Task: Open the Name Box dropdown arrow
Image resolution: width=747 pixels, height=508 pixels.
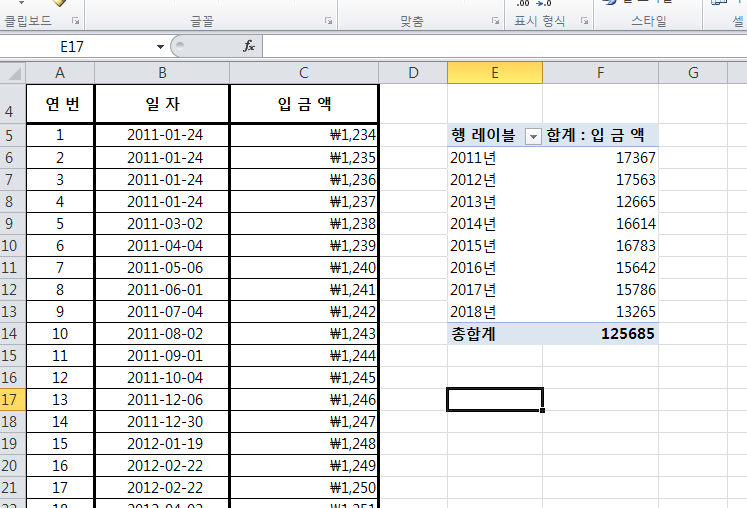Action: pyautogui.click(x=161, y=47)
